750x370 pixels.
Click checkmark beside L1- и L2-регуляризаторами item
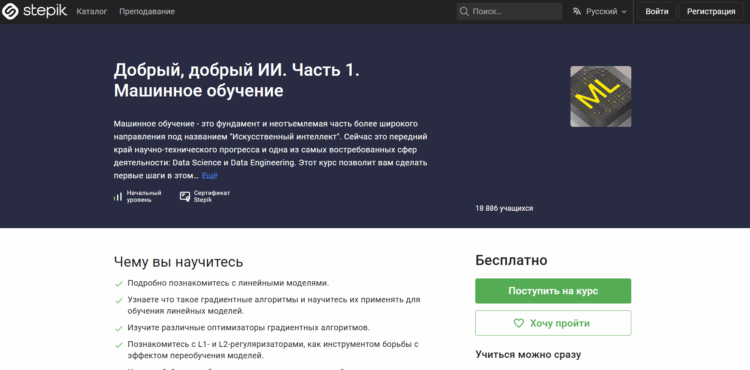click(119, 345)
